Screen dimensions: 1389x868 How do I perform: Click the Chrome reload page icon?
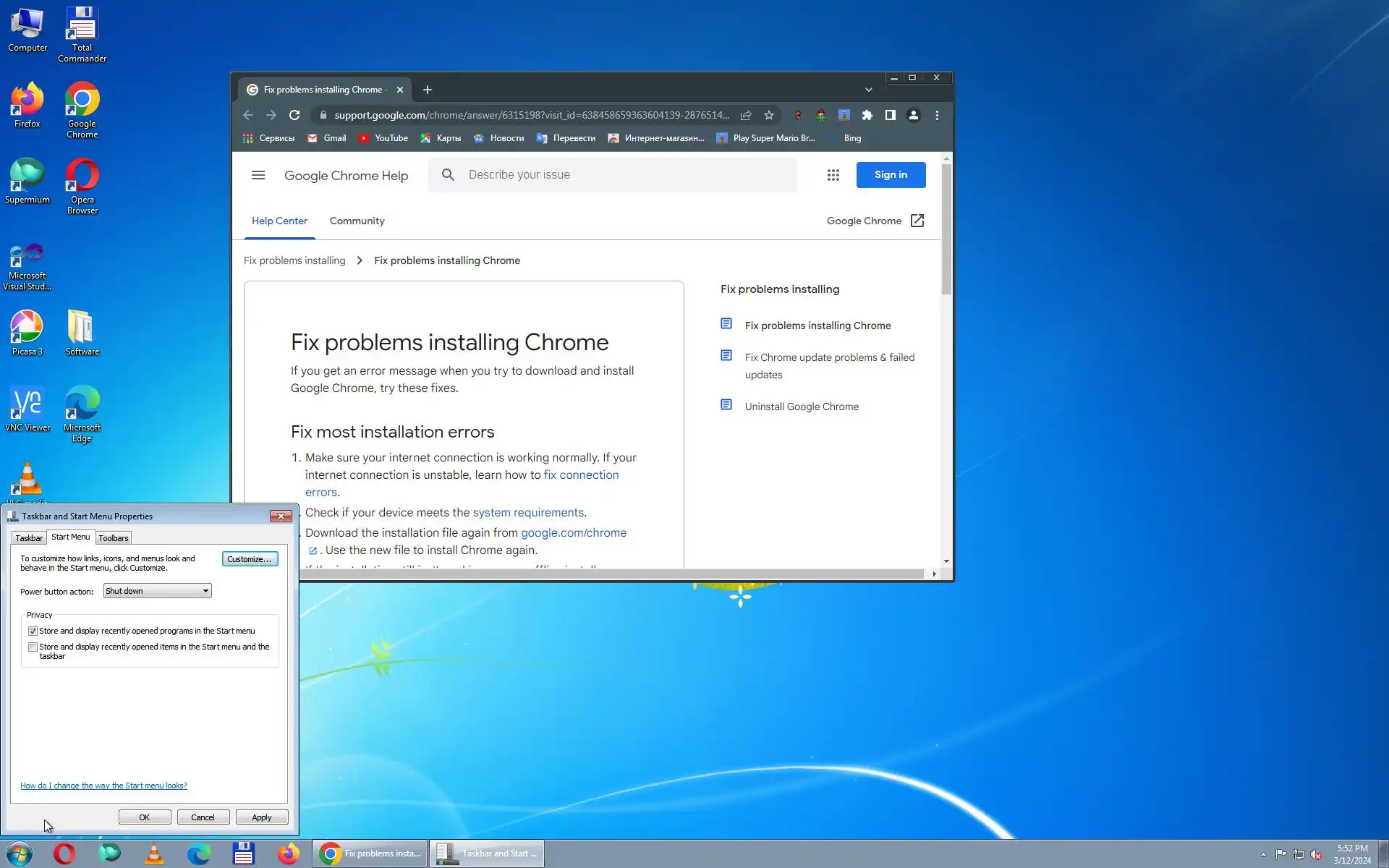pos(294,115)
